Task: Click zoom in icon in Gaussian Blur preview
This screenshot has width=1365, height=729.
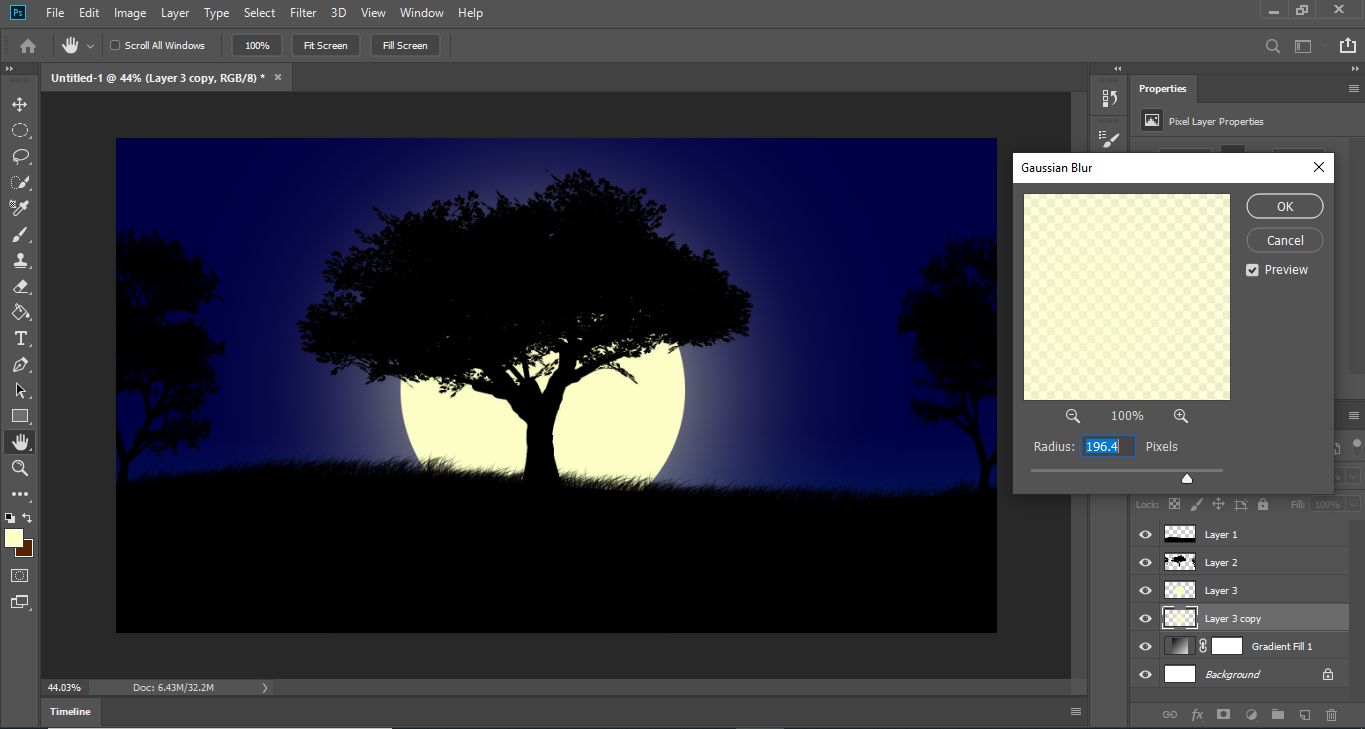Action: (1180, 416)
